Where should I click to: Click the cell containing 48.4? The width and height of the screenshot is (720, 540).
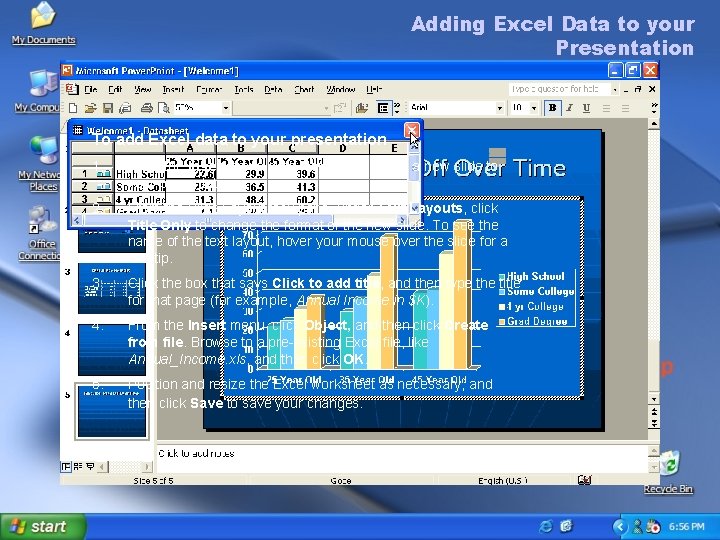point(242,199)
